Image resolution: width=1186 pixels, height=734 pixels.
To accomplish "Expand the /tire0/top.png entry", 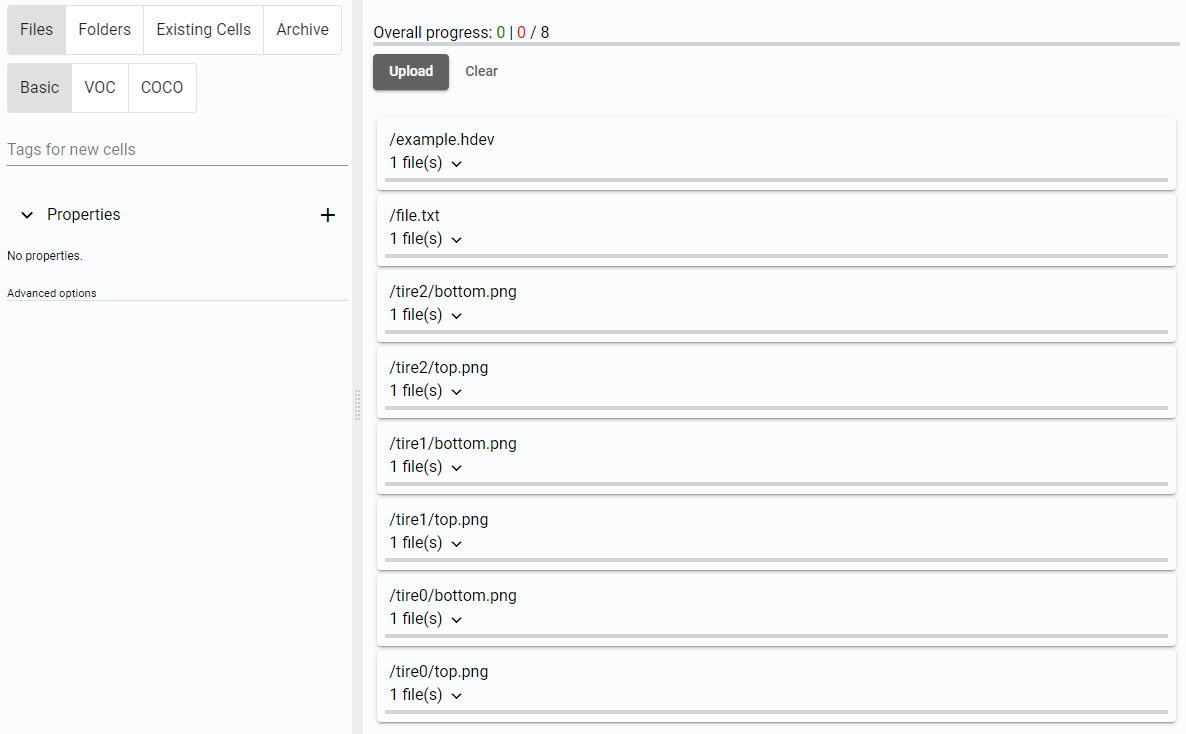I will point(456,695).
